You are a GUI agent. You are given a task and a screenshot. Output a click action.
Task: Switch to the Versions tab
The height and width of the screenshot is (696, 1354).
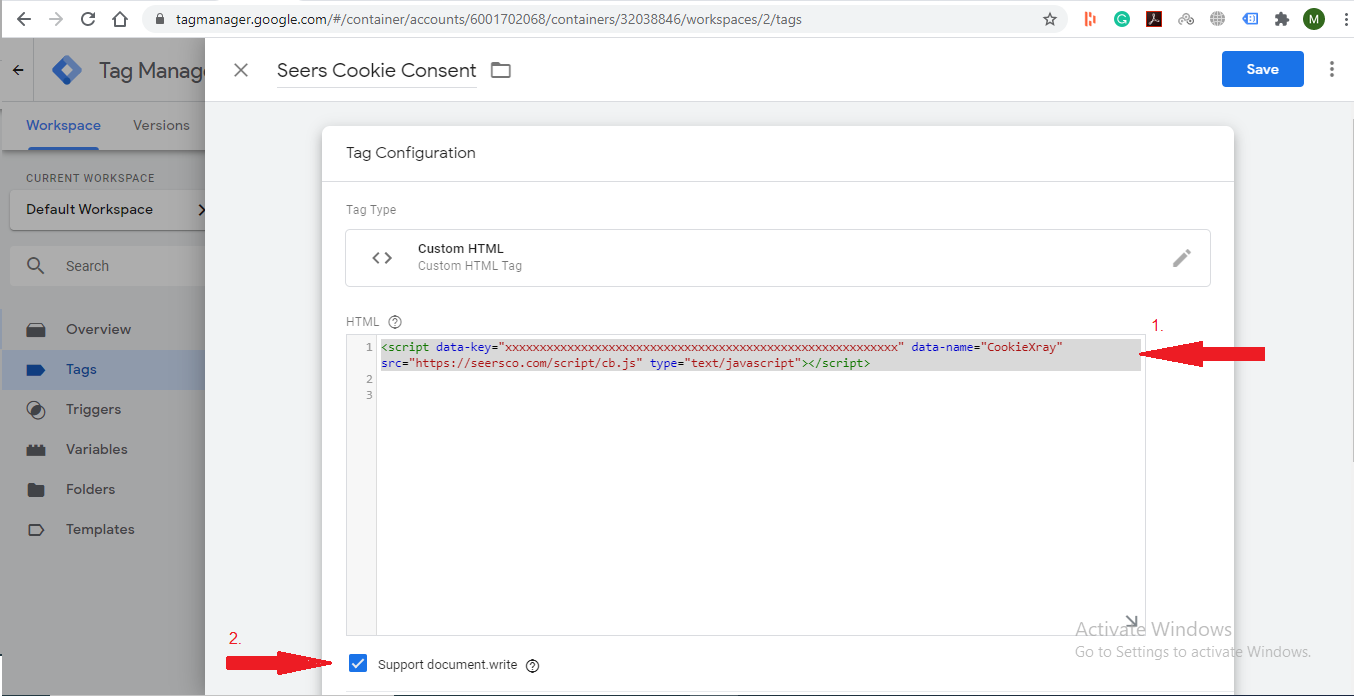coord(161,125)
